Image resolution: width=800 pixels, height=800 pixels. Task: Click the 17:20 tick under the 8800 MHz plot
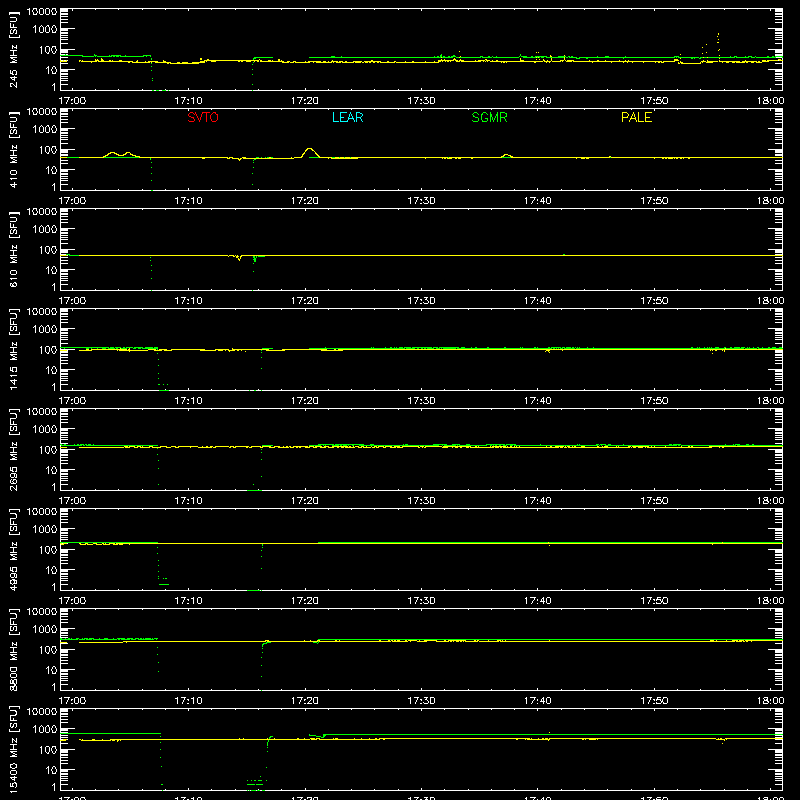coord(305,701)
